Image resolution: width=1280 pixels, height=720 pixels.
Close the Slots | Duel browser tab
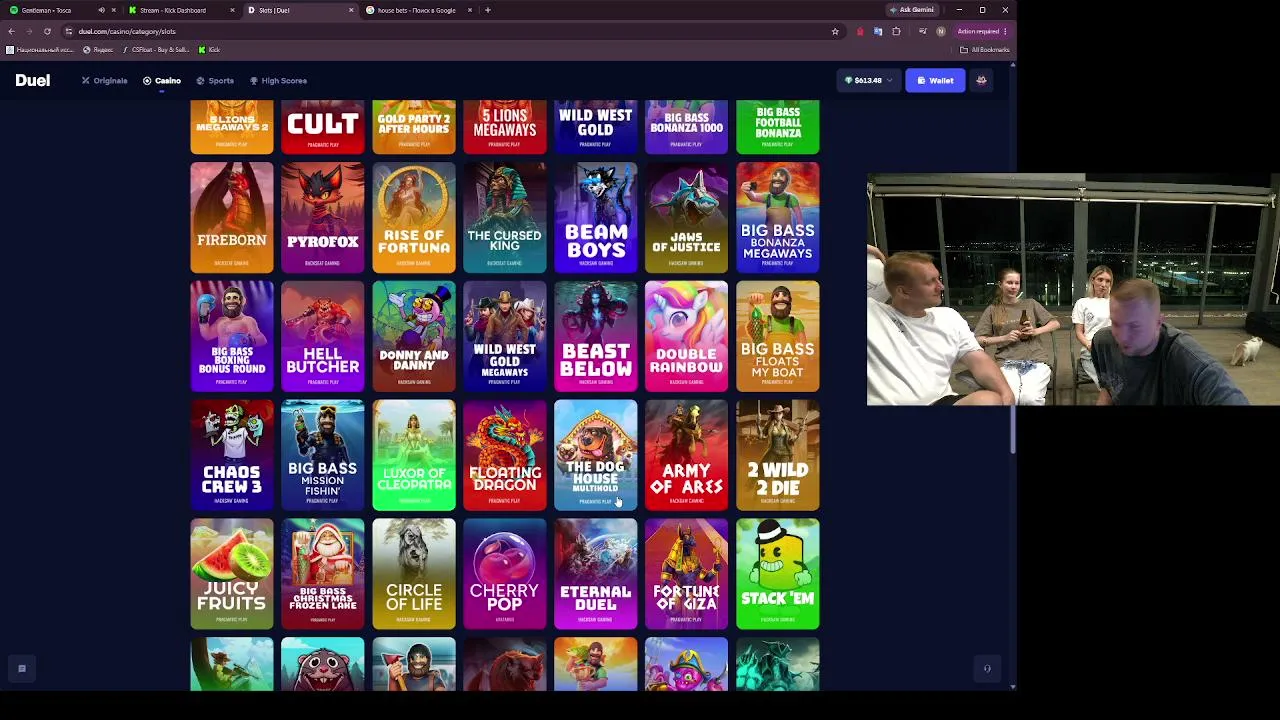click(351, 10)
